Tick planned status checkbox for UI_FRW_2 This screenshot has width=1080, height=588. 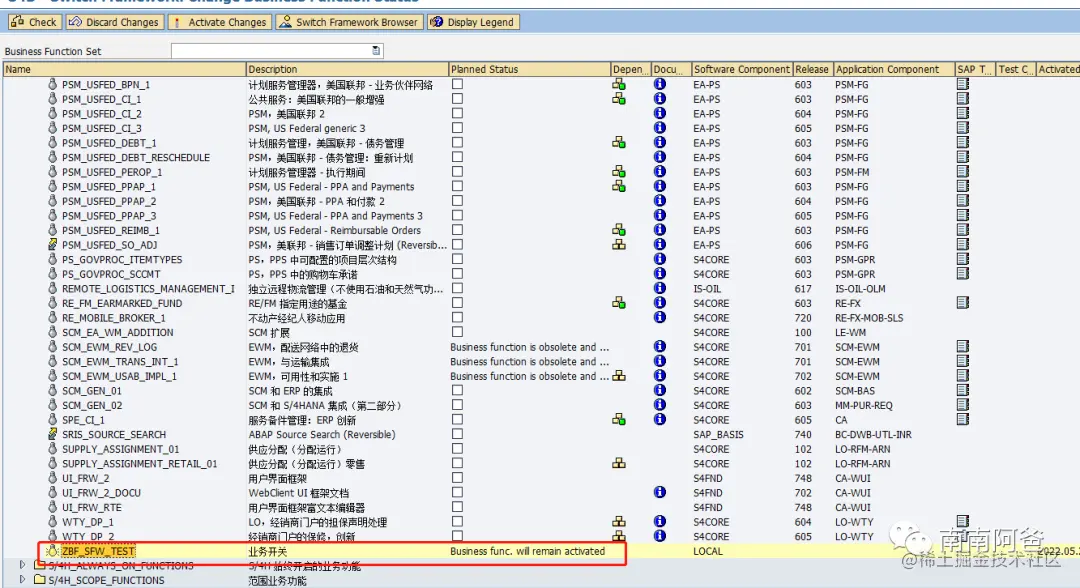point(457,478)
